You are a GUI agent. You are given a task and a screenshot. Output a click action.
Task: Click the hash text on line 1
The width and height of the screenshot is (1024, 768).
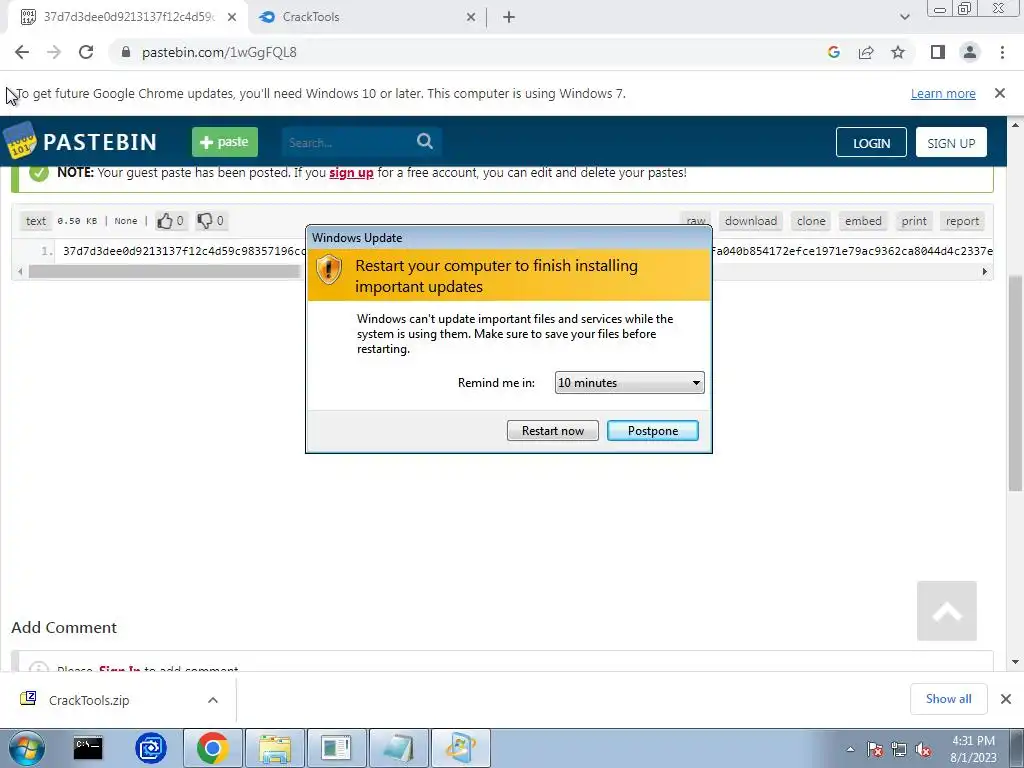pos(184,251)
